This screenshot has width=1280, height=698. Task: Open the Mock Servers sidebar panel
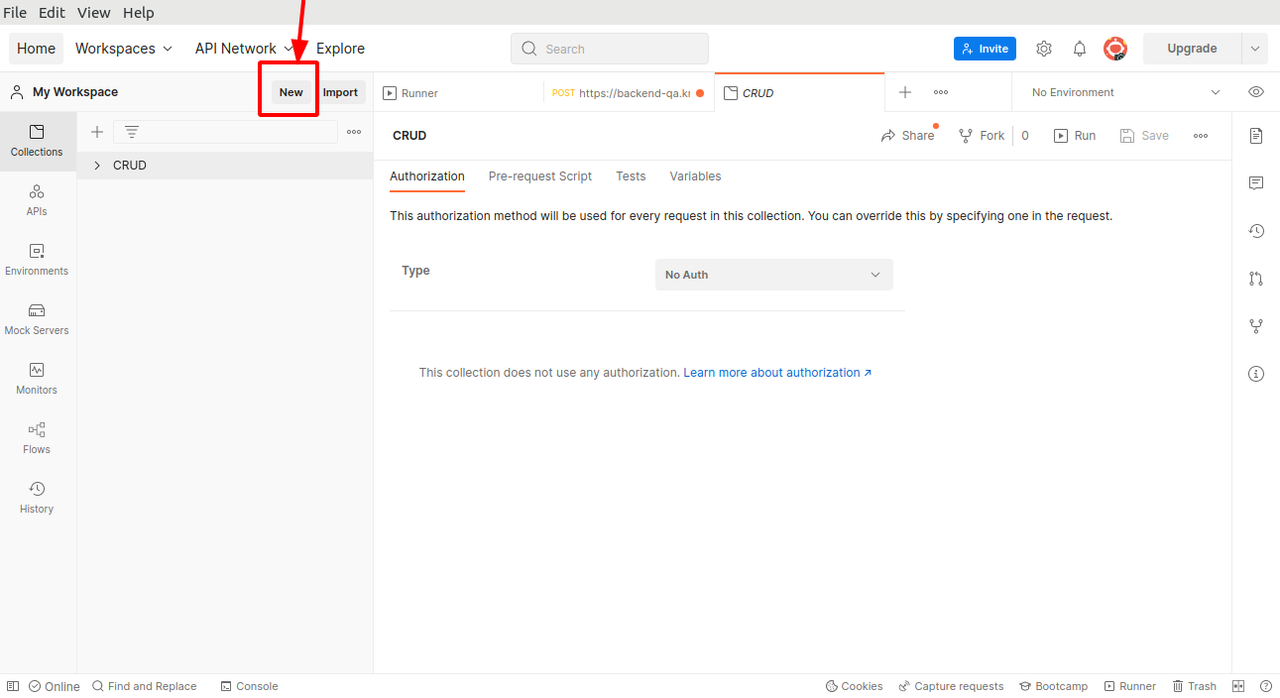point(37,319)
